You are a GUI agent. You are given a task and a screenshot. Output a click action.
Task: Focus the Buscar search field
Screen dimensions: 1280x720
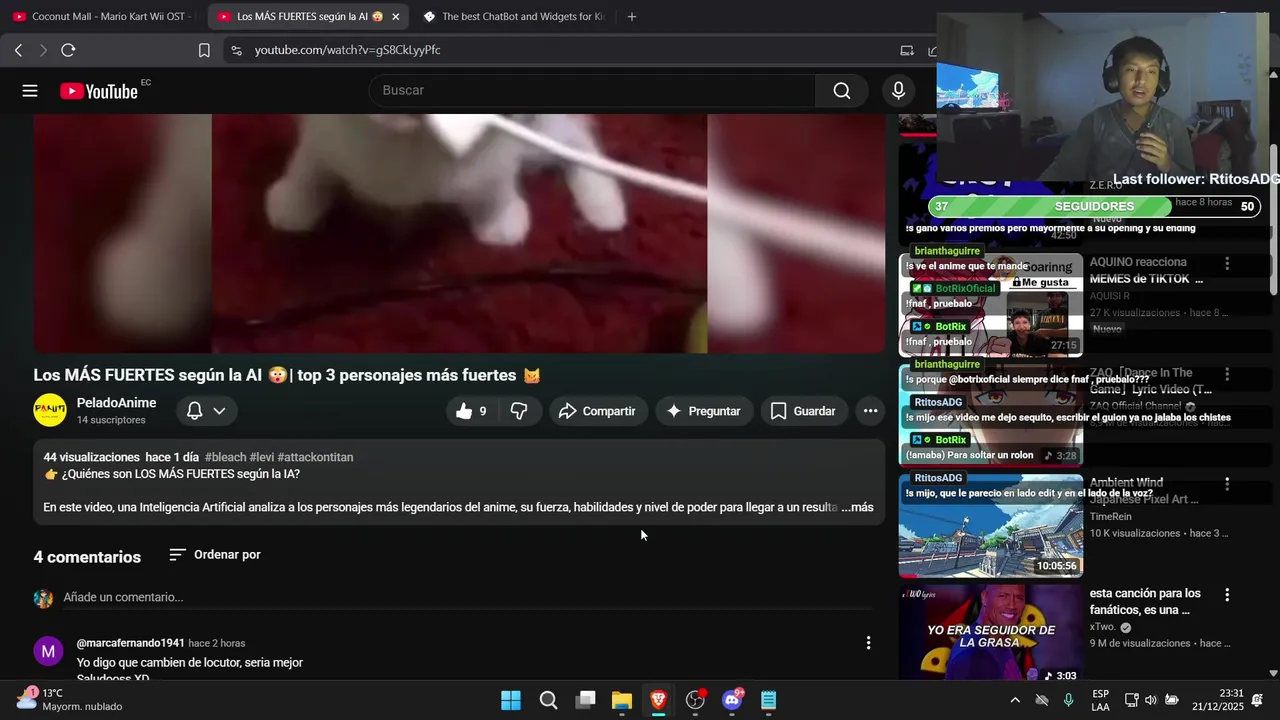click(593, 91)
